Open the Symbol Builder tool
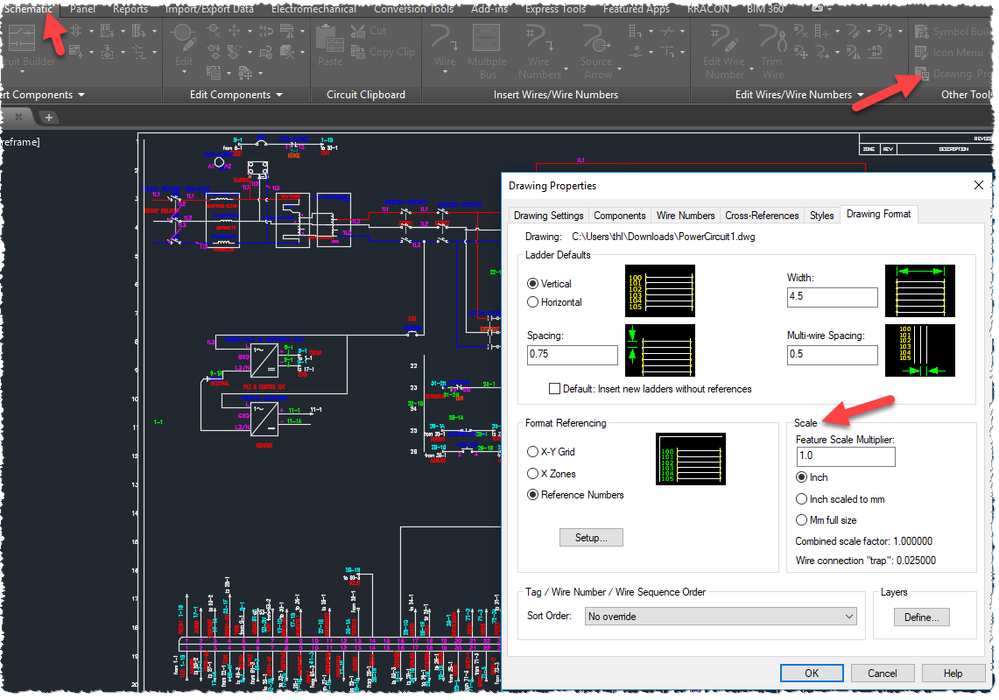The height and width of the screenshot is (700, 999). [953, 31]
